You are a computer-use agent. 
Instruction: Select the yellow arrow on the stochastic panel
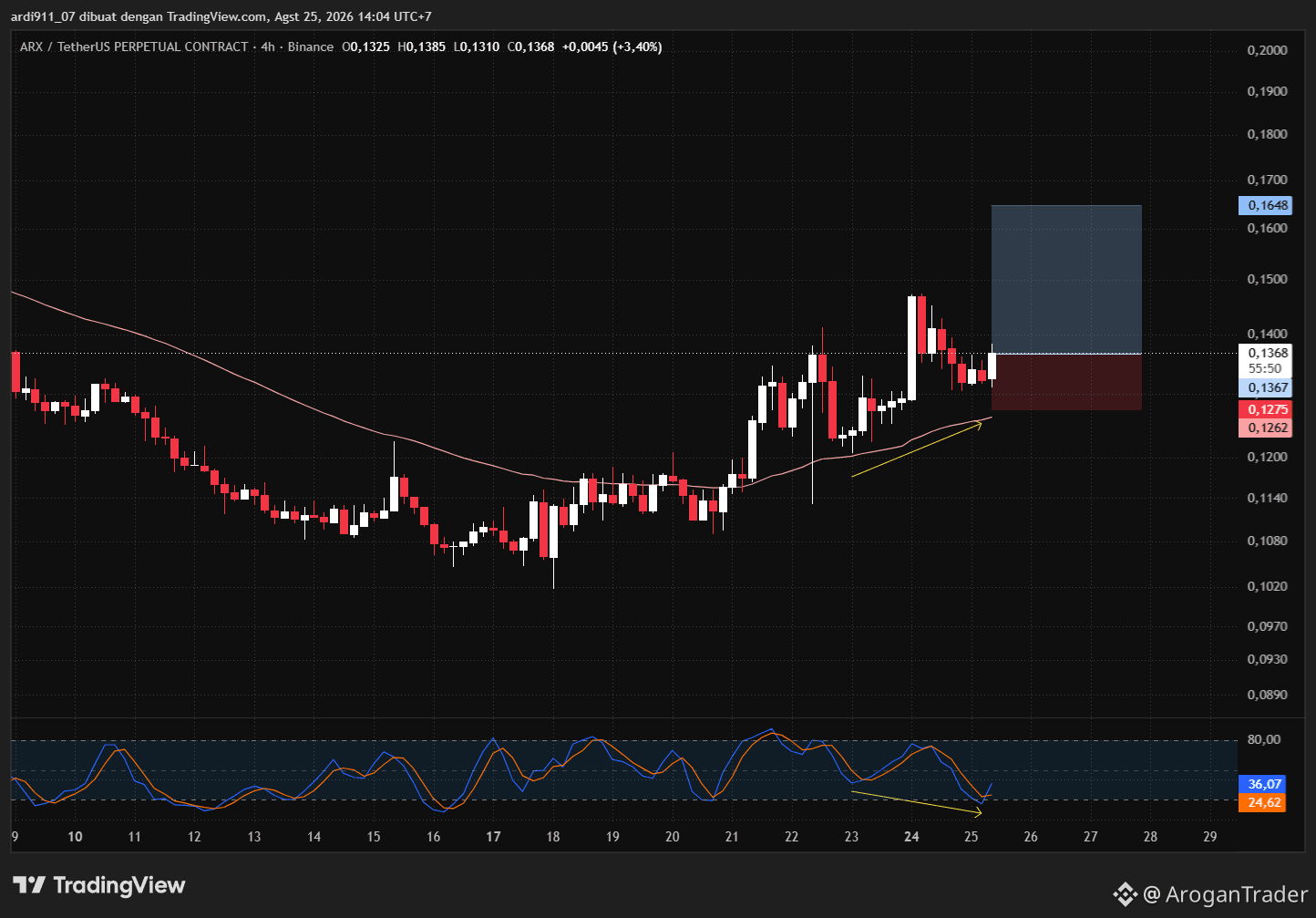(x=917, y=801)
